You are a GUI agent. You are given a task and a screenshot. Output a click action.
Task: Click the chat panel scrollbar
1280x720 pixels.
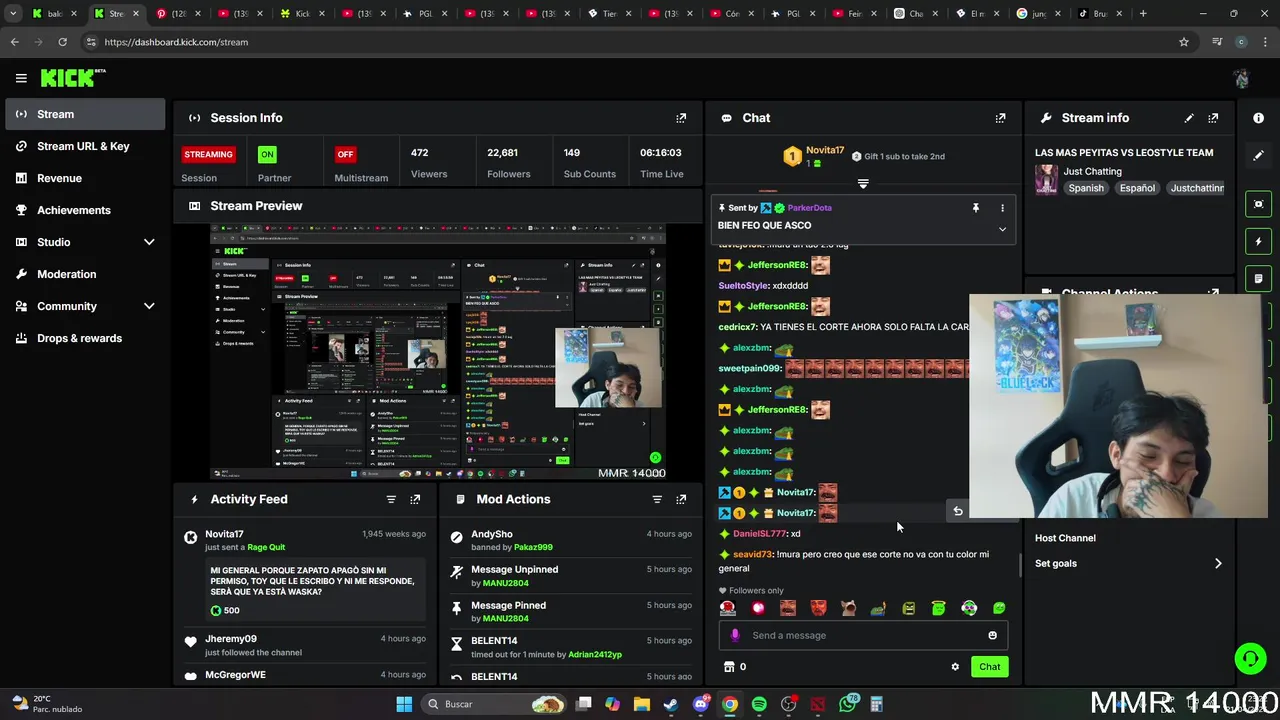point(1019,565)
